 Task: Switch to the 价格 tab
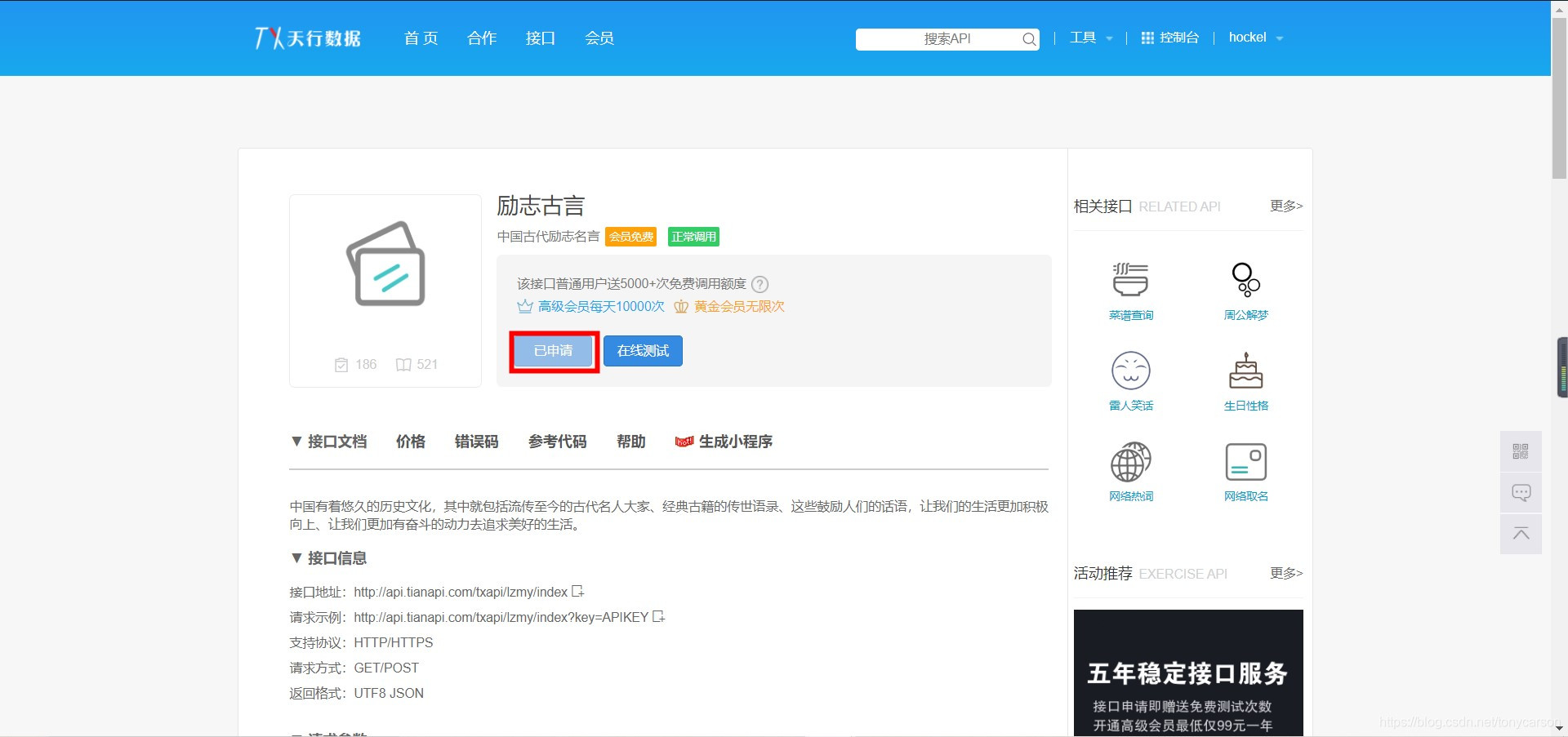tap(410, 441)
